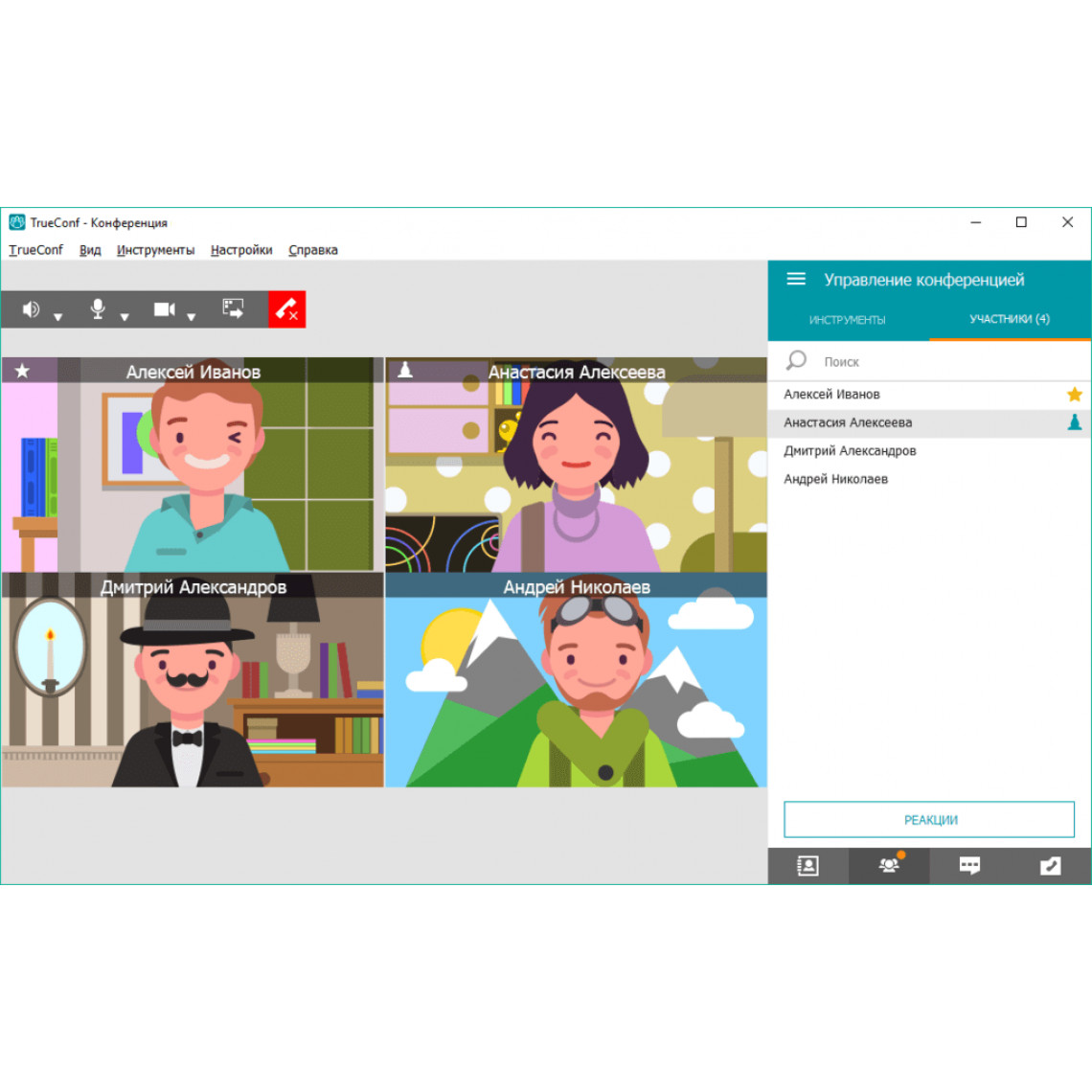Image resolution: width=1092 pixels, height=1092 pixels.
Task: Expand the camera options arrow
Action: [x=191, y=318]
